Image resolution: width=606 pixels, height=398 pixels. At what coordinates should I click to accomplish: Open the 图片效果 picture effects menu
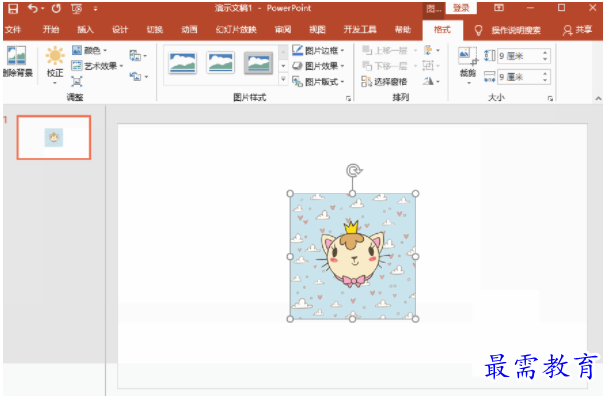318,66
